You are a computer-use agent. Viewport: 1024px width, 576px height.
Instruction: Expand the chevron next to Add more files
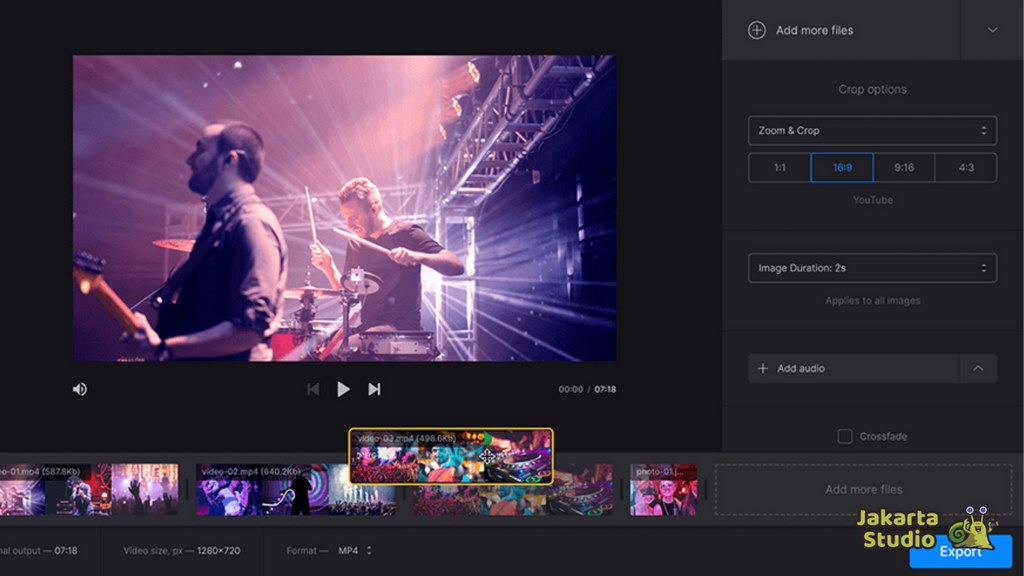click(x=992, y=30)
